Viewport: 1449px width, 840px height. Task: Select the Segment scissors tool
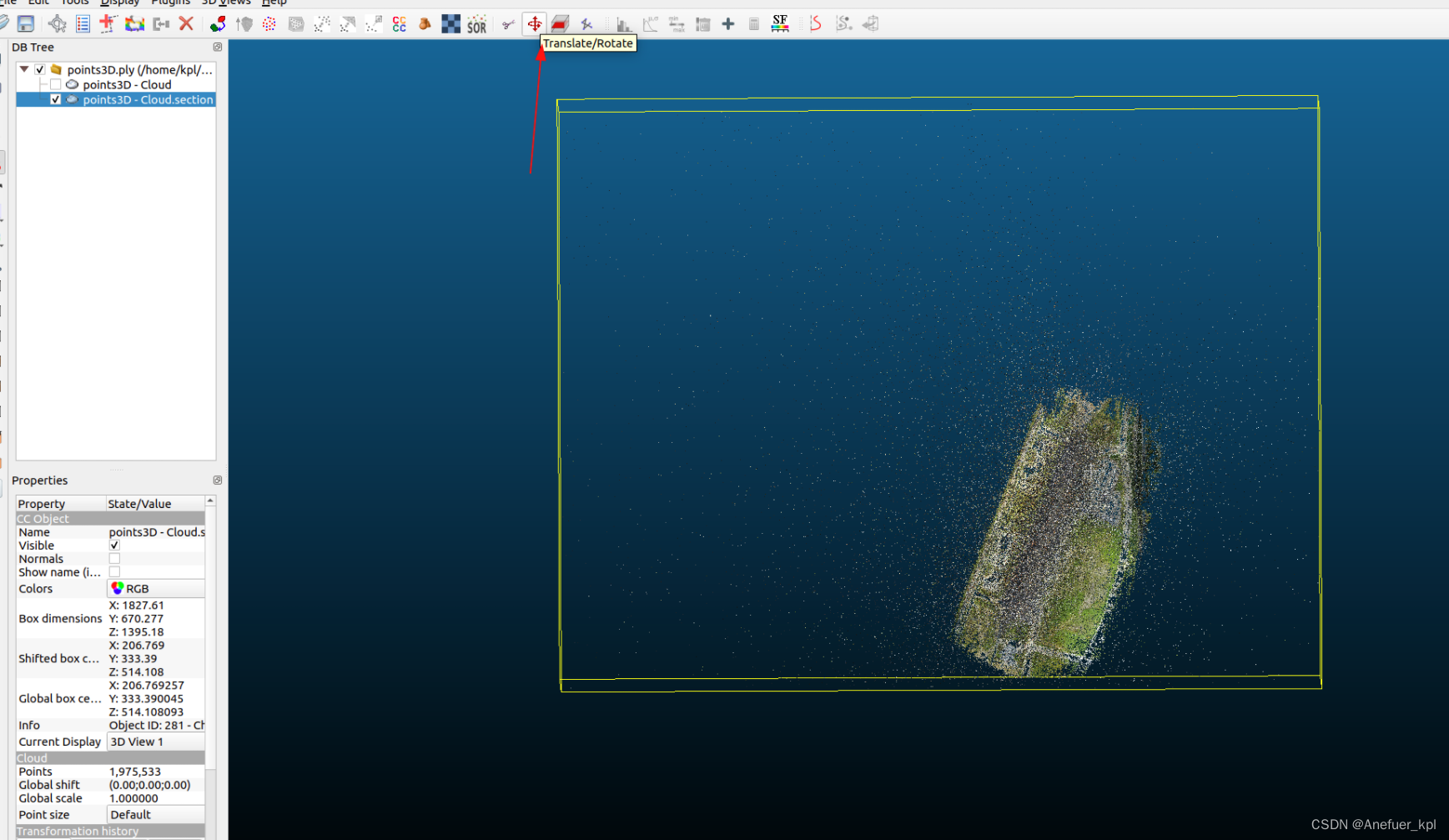[x=508, y=24]
